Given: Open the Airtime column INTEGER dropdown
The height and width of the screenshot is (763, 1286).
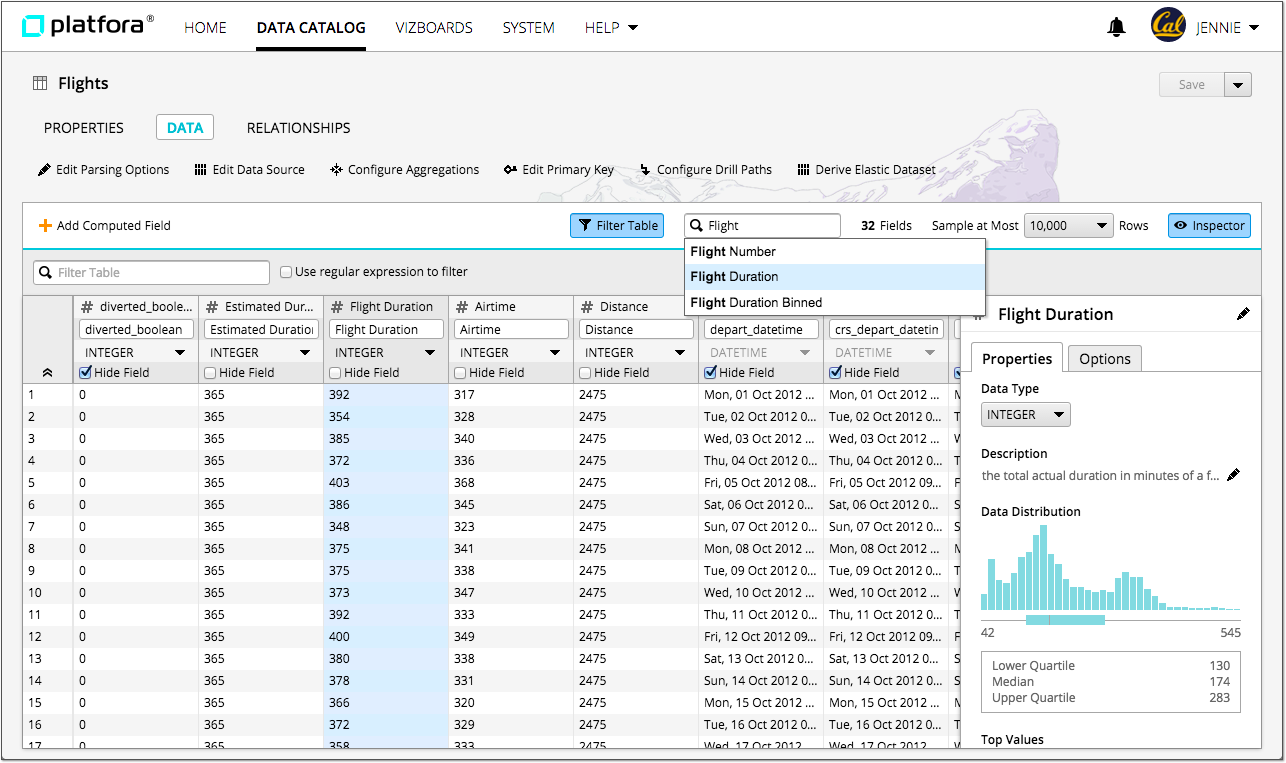Looking at the screenshot, I should tap(510, 353).
